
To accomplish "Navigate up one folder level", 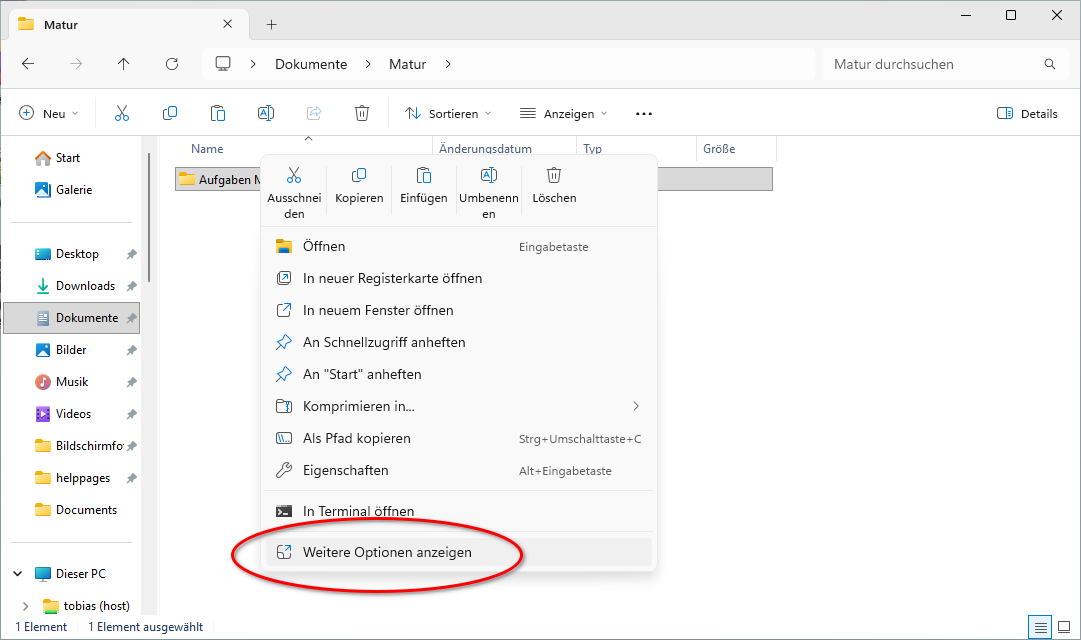I will pos(124,64).
